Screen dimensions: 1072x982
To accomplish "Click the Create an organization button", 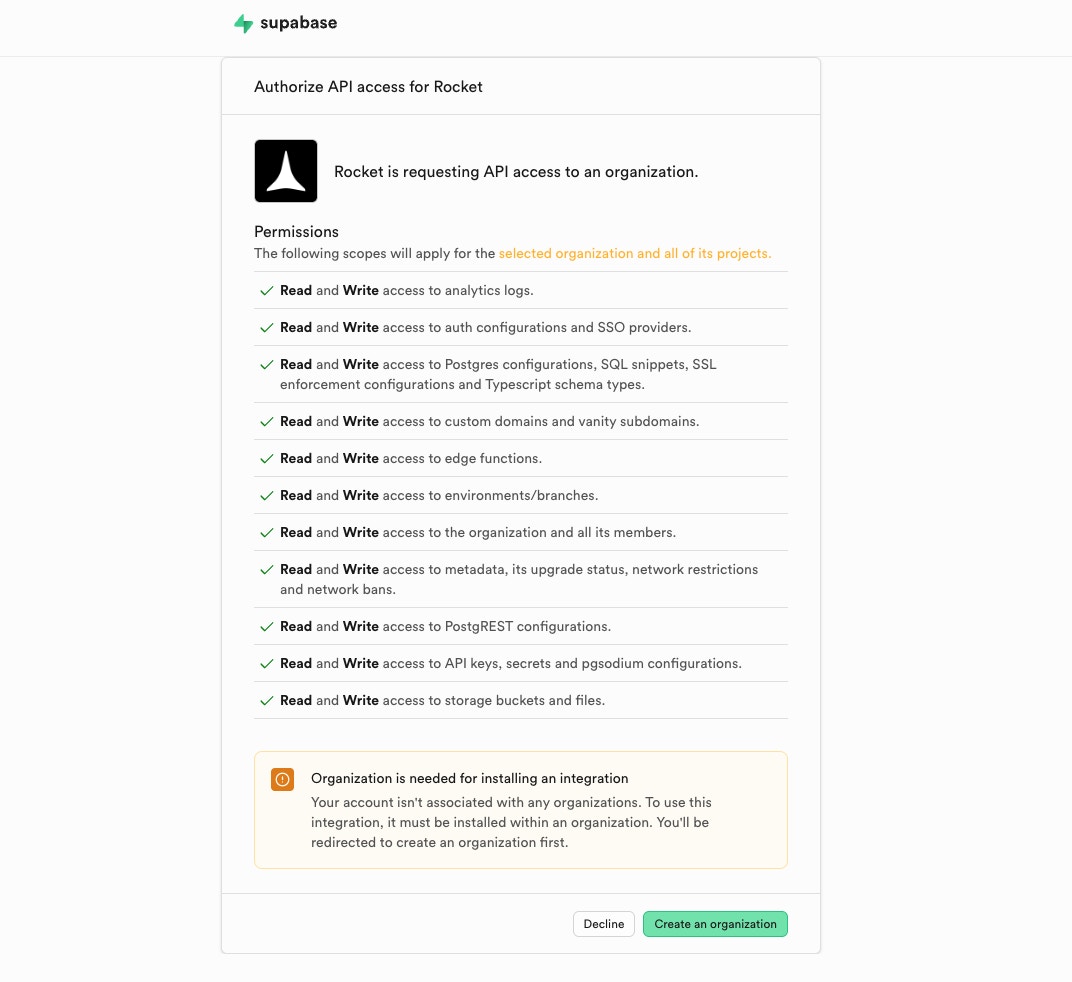I will click(715, 924).
